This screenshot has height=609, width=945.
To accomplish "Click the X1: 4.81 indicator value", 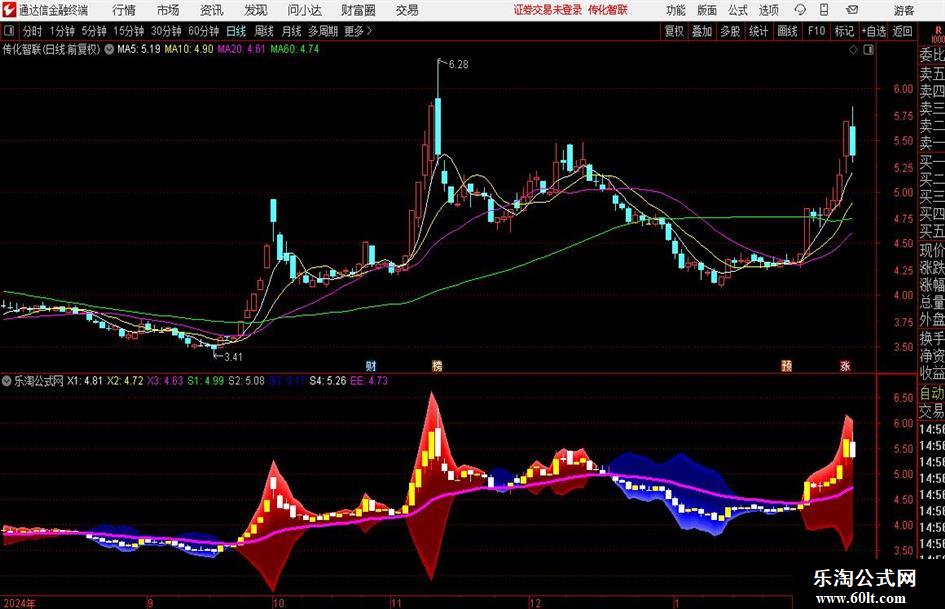I will pos(85,380).
